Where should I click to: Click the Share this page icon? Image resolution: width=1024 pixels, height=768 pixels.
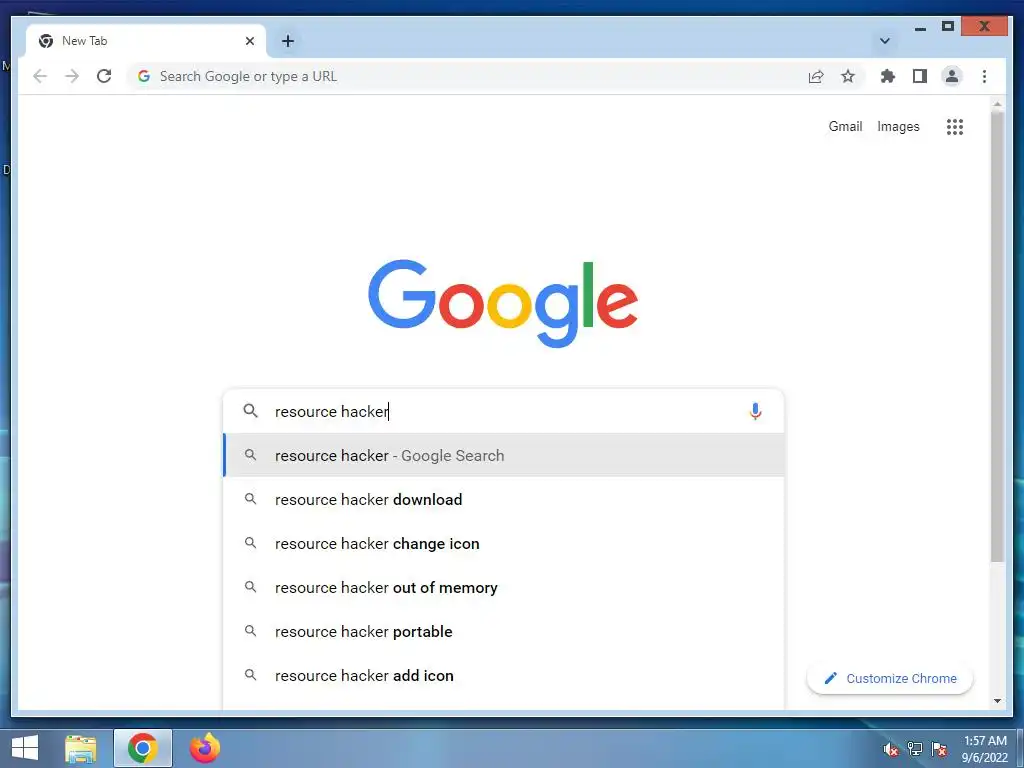[x=816, y=76]
